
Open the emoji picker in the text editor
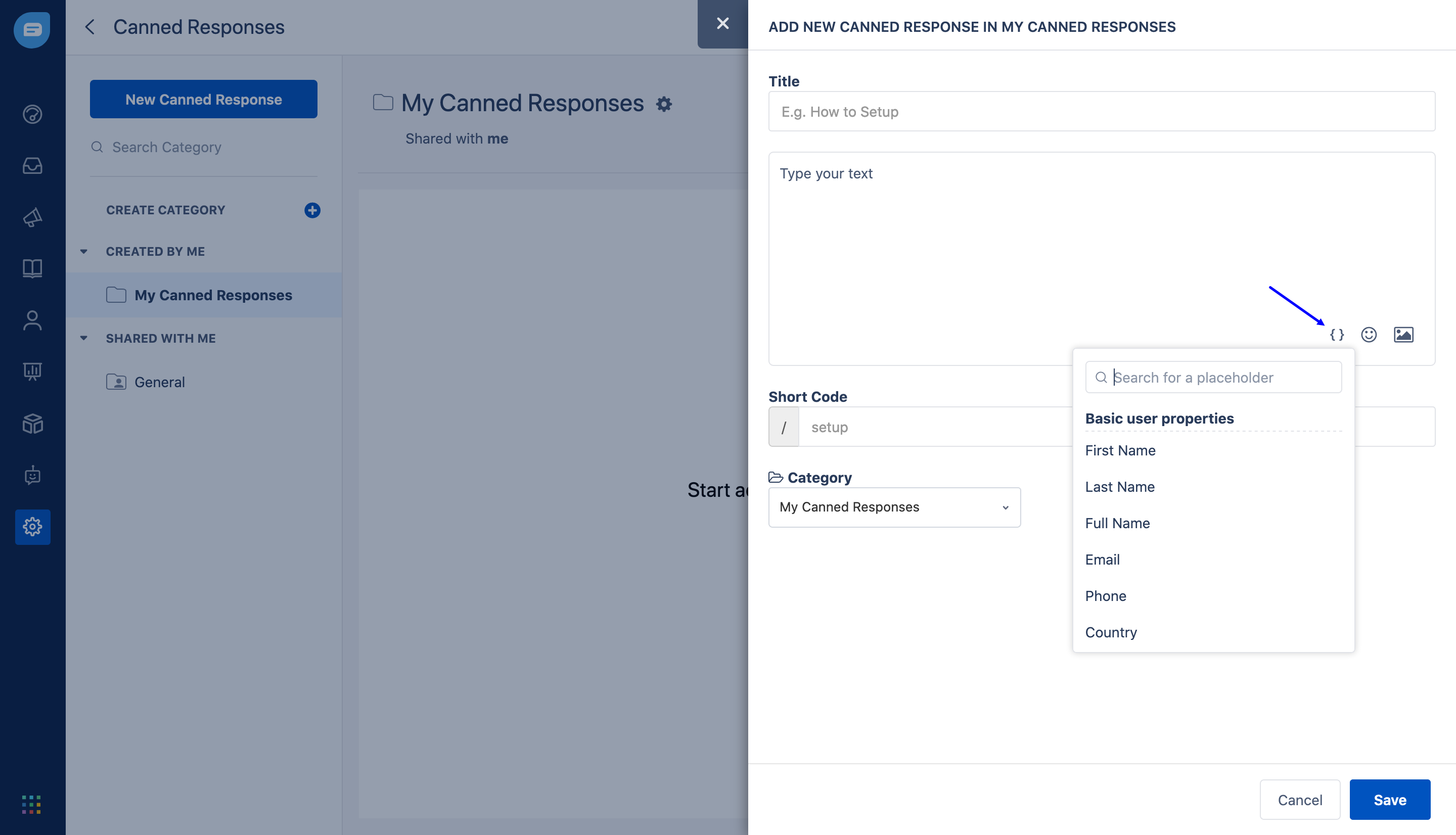(x=1370, y=335)
